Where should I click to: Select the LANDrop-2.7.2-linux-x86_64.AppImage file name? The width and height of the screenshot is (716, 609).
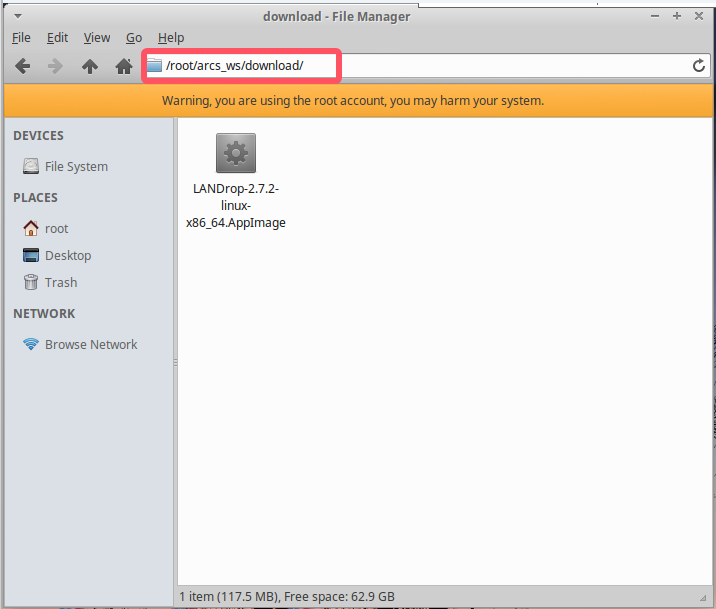(x=236, y=205)
